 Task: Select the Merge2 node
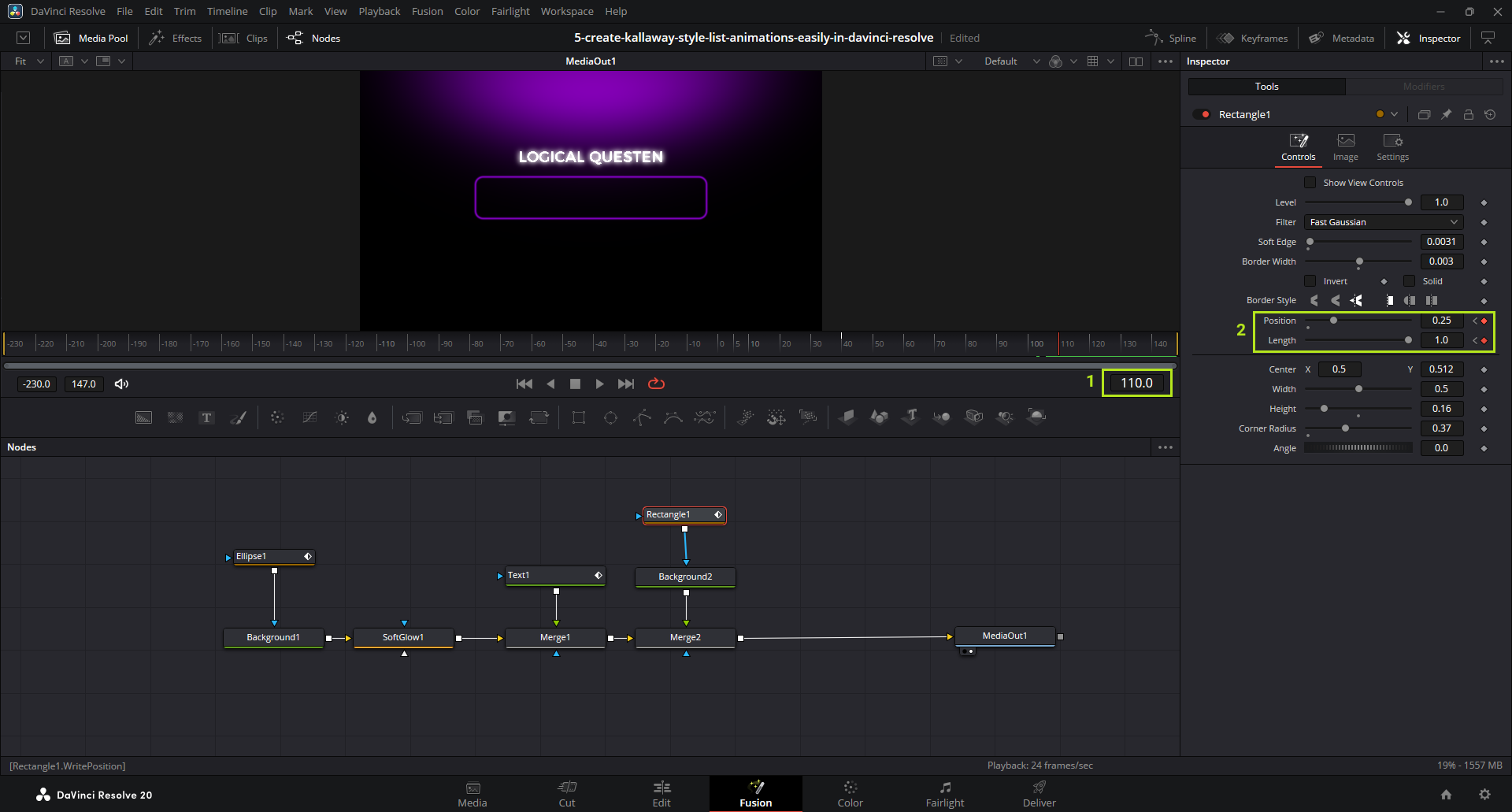(685, 637)
